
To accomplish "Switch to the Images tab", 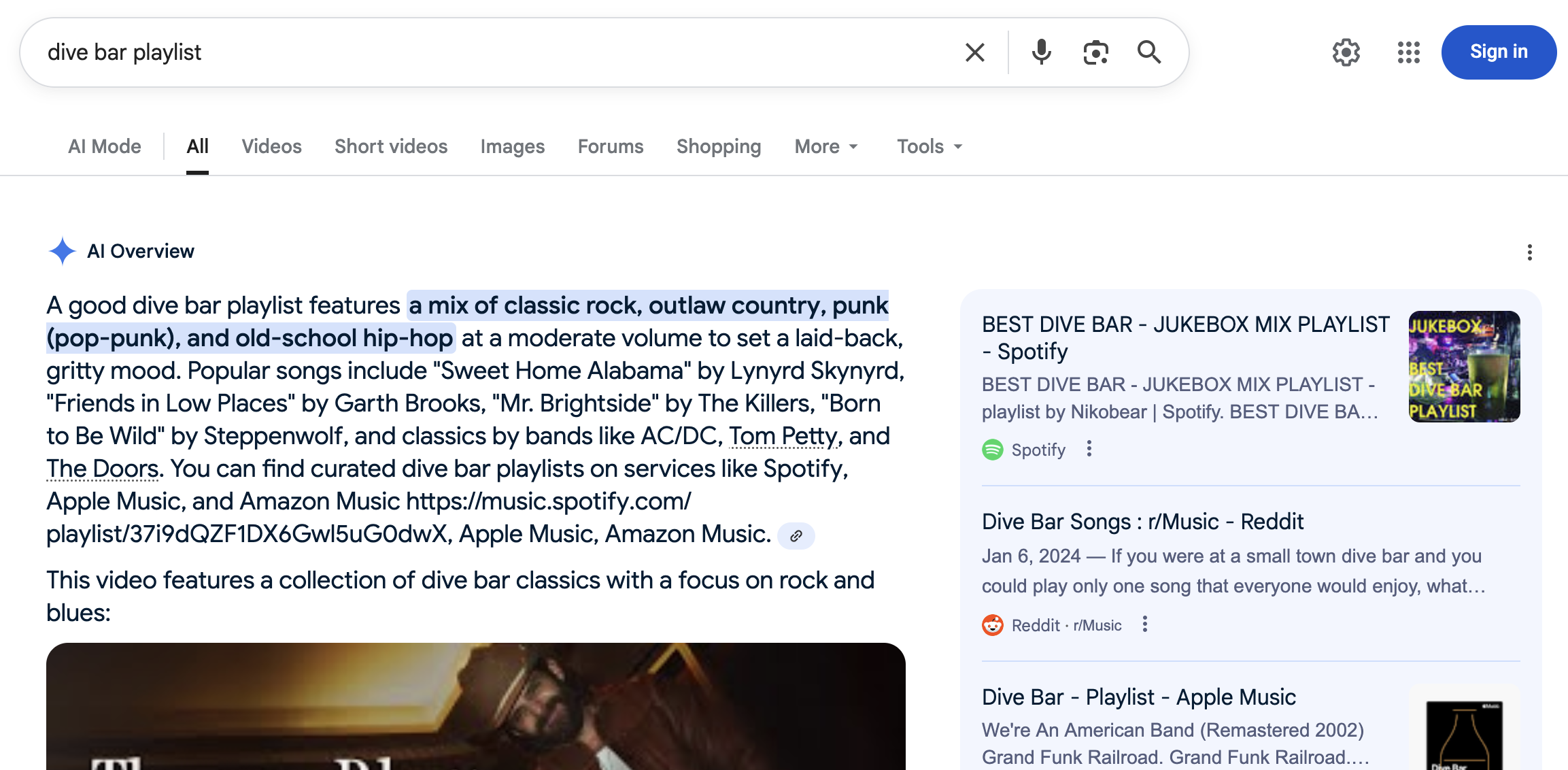I will pos(512,146).
